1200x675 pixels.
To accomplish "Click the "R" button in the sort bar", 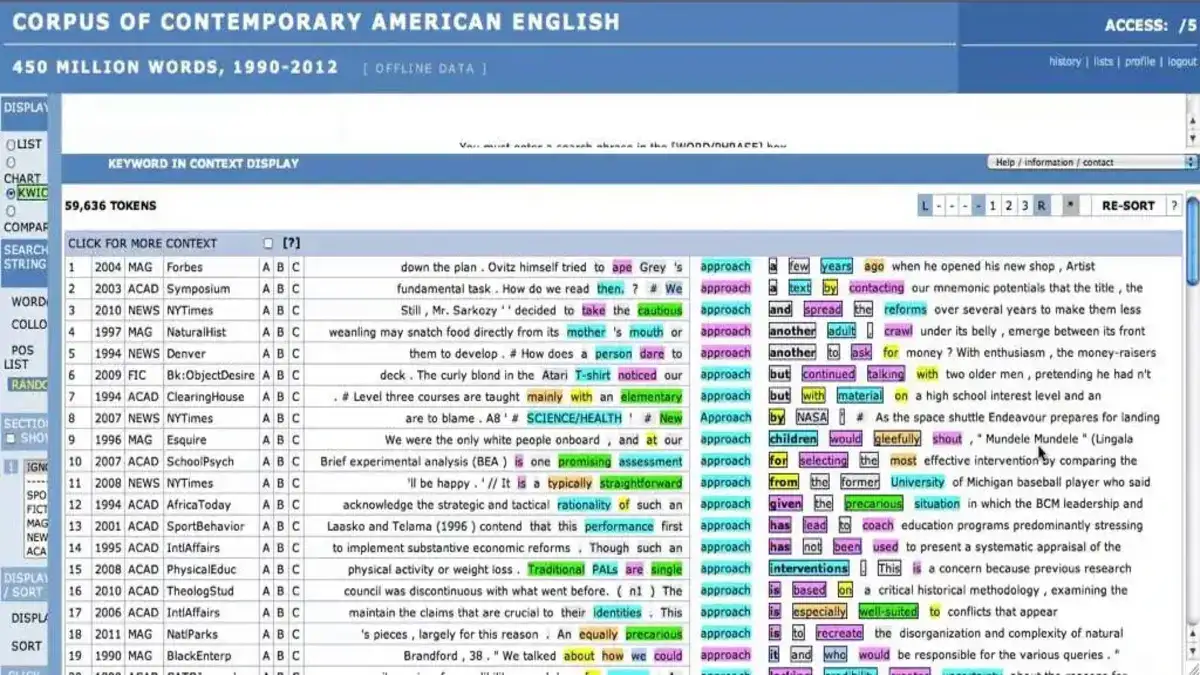I will [x=1041, y=205].
